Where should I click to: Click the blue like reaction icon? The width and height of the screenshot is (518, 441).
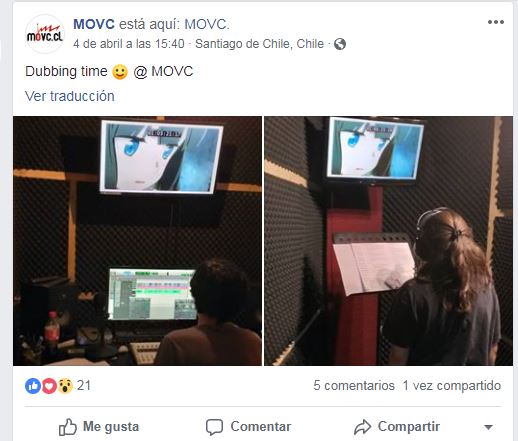tap(33, 386)
